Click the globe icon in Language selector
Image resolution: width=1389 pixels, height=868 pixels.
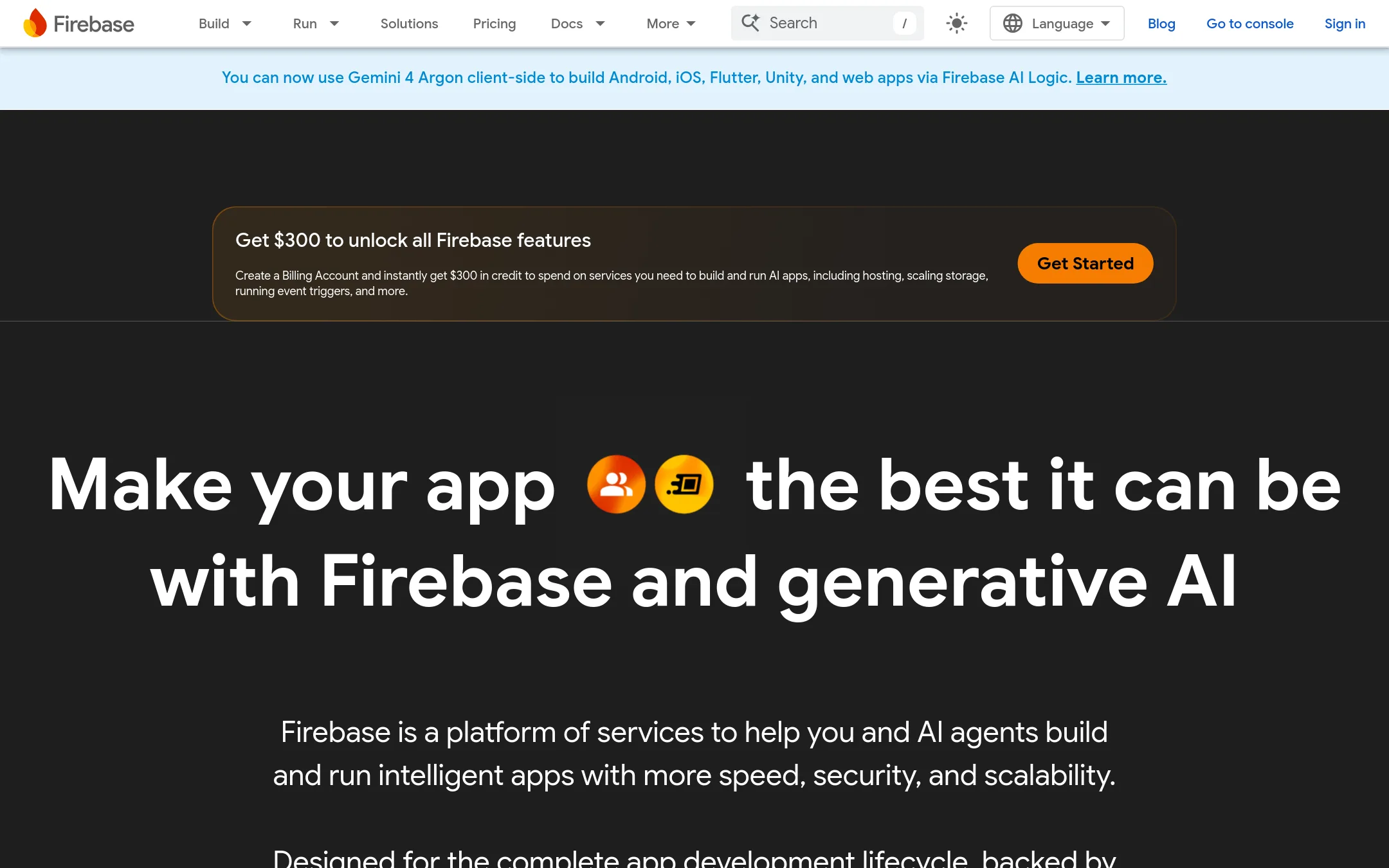tap(1013, 23)
